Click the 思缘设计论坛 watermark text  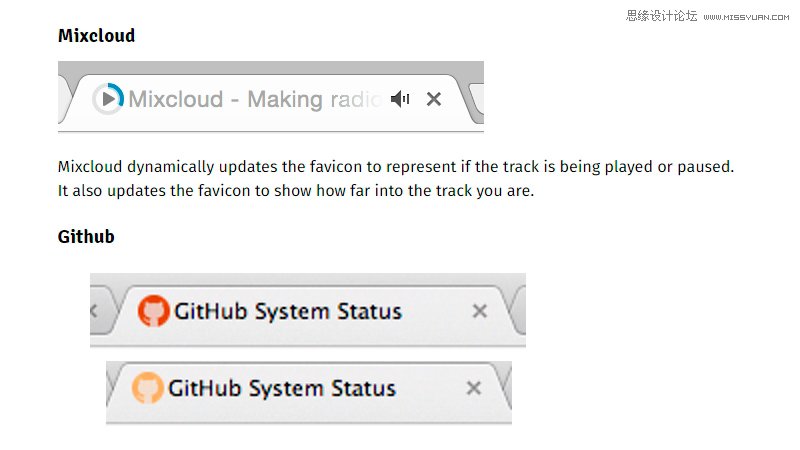[x=661, y=16]
